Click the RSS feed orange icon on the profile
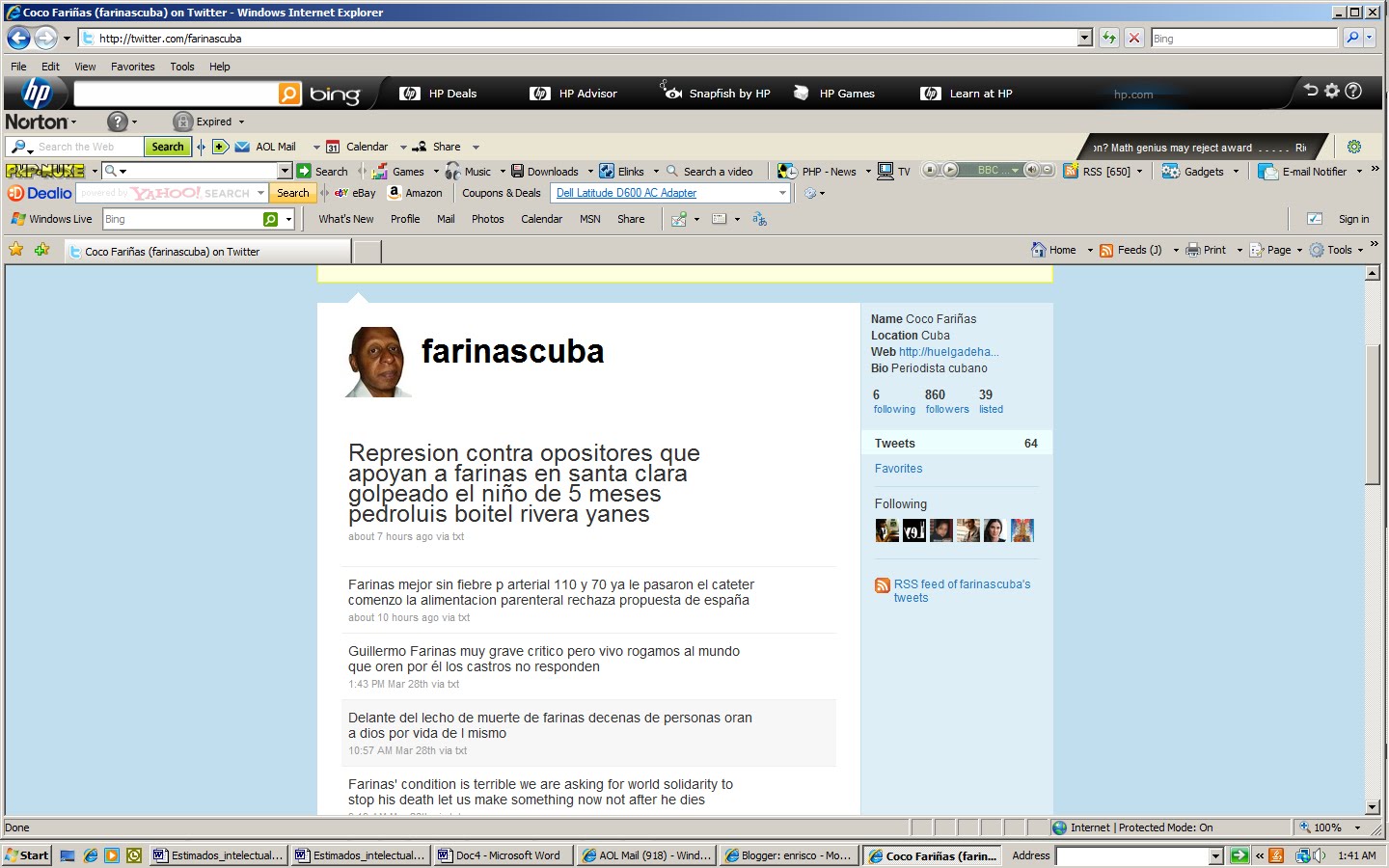Image resolution: width=1389 pixels, height=868 pixels. click(x=883, y=585)
